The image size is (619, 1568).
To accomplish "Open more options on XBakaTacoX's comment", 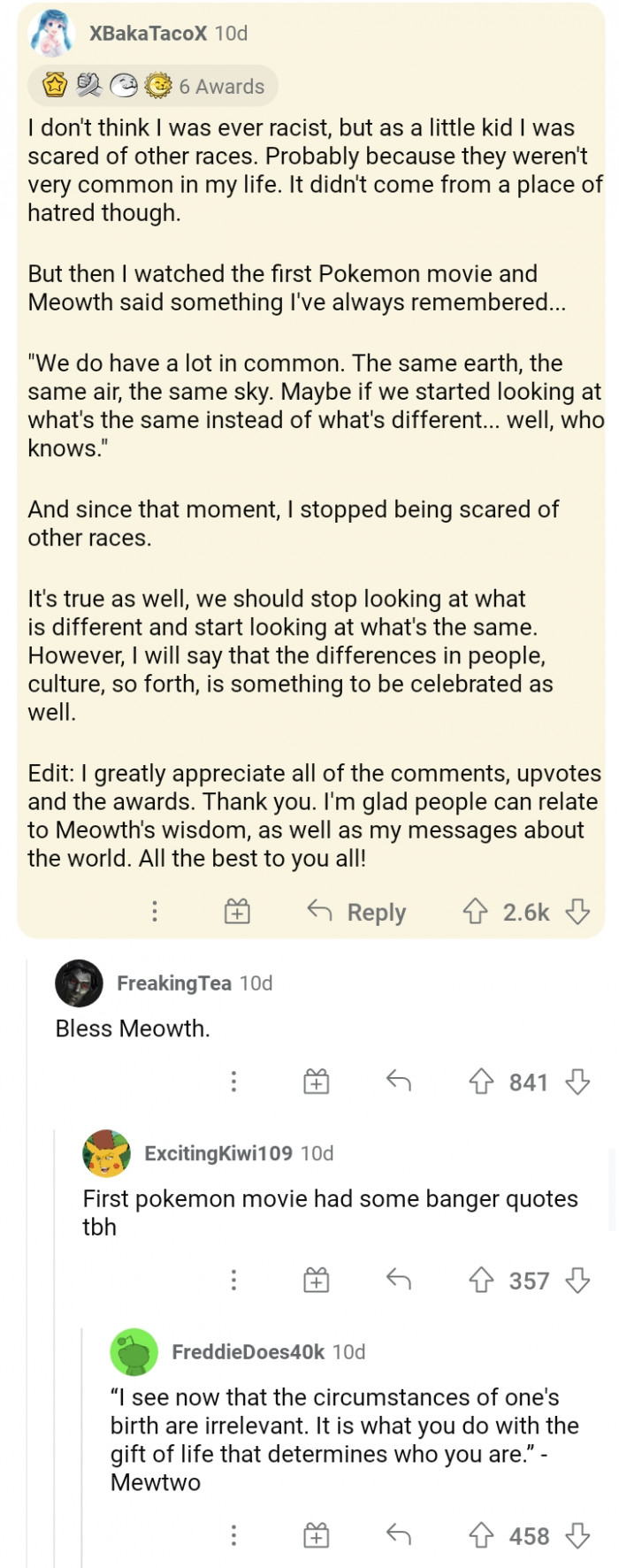I will coord(155,912).
